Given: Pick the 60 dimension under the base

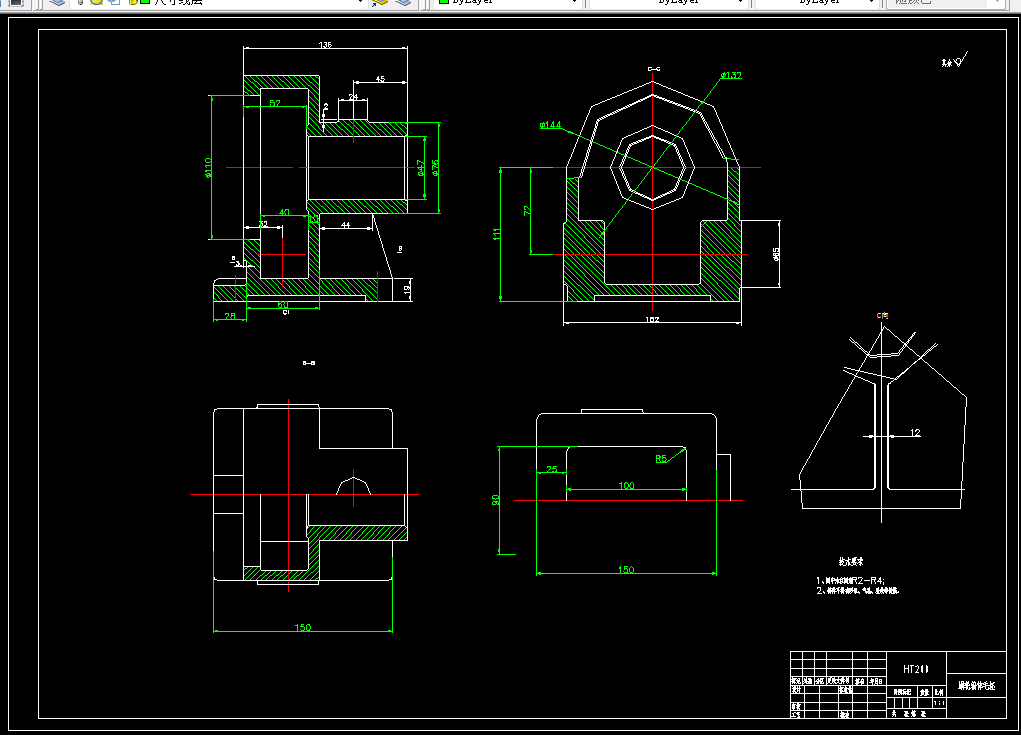Looking at the screenshot, I should click(283, 304).
